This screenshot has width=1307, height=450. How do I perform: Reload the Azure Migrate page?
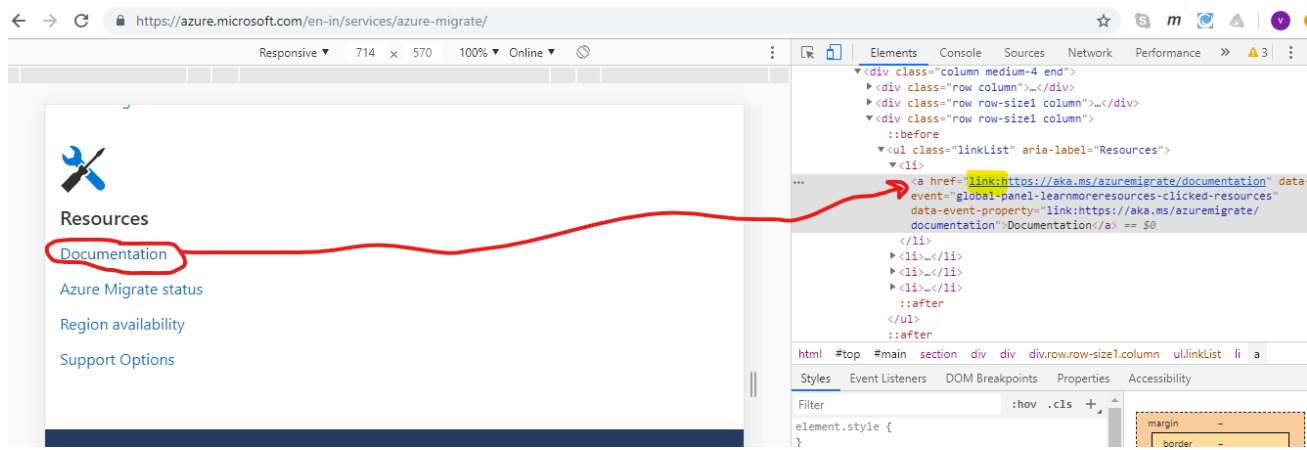82,20
